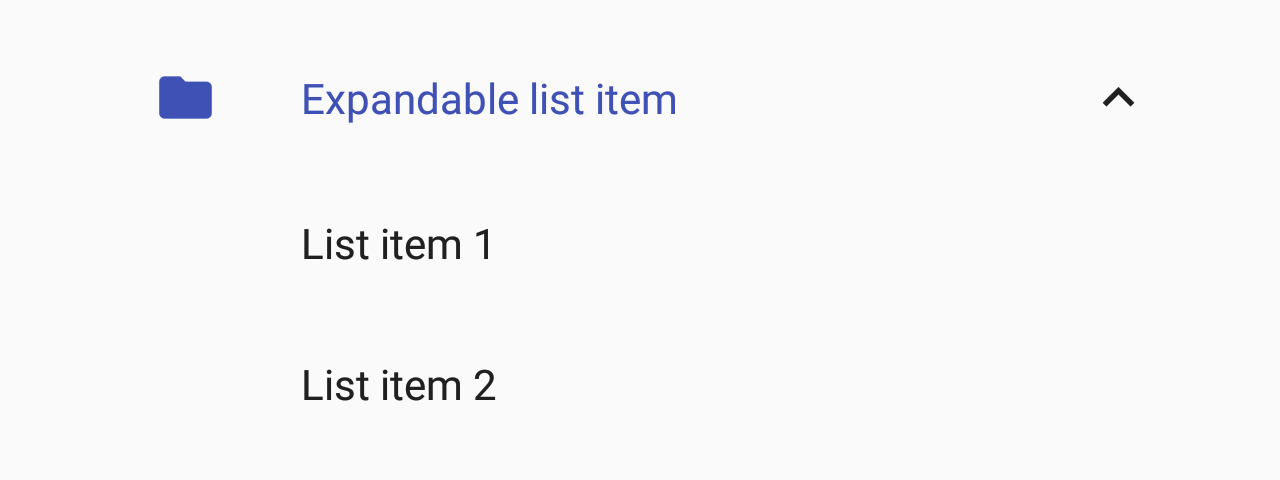The height and width of the screenshot is (480, 1280).
Task: Open the entry labeled List item 1
Action: 398,245
